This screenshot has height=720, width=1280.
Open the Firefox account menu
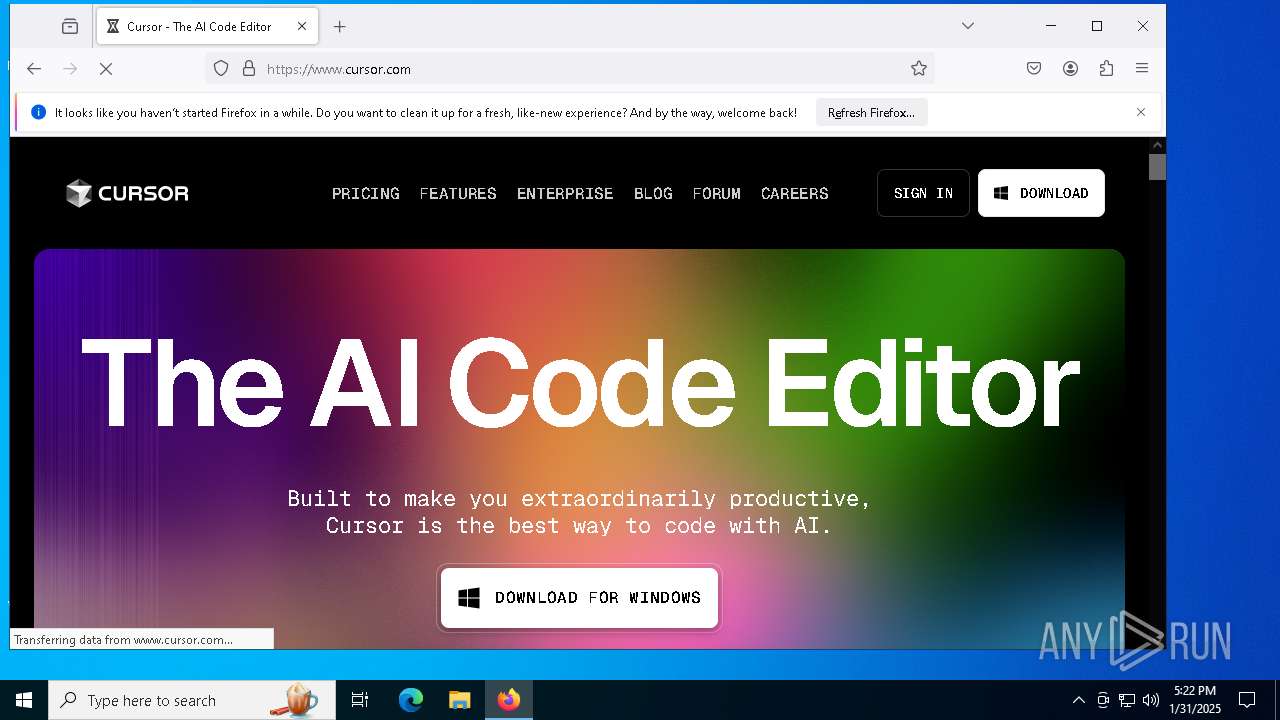pyautogui.click(x=1070, y=69)
